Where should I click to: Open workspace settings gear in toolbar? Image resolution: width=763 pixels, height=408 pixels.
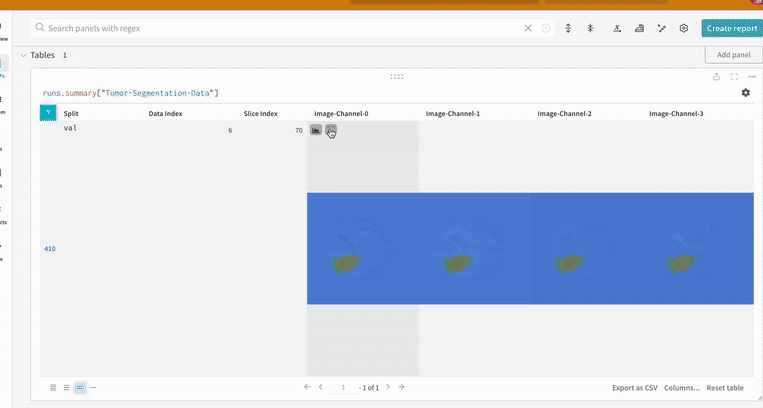pos(684,29)
